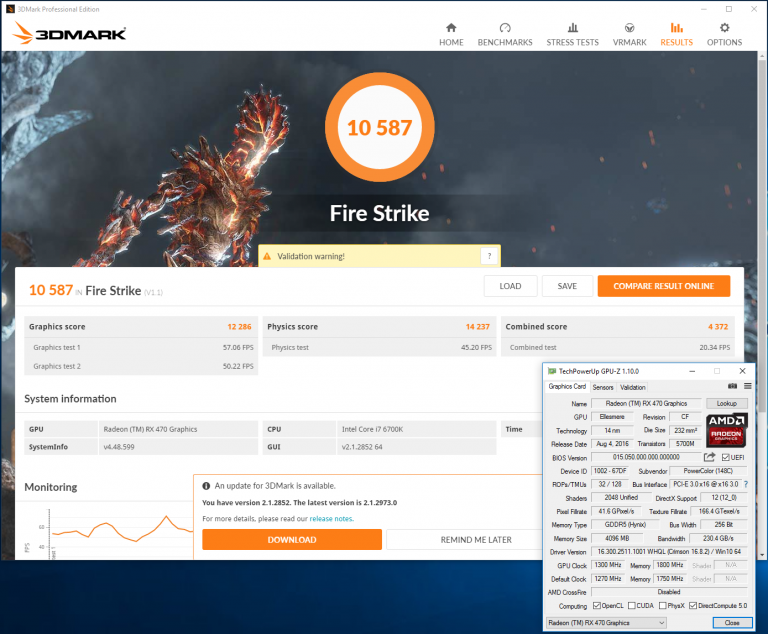Click the Graphics test 2 row

[141, 366]
